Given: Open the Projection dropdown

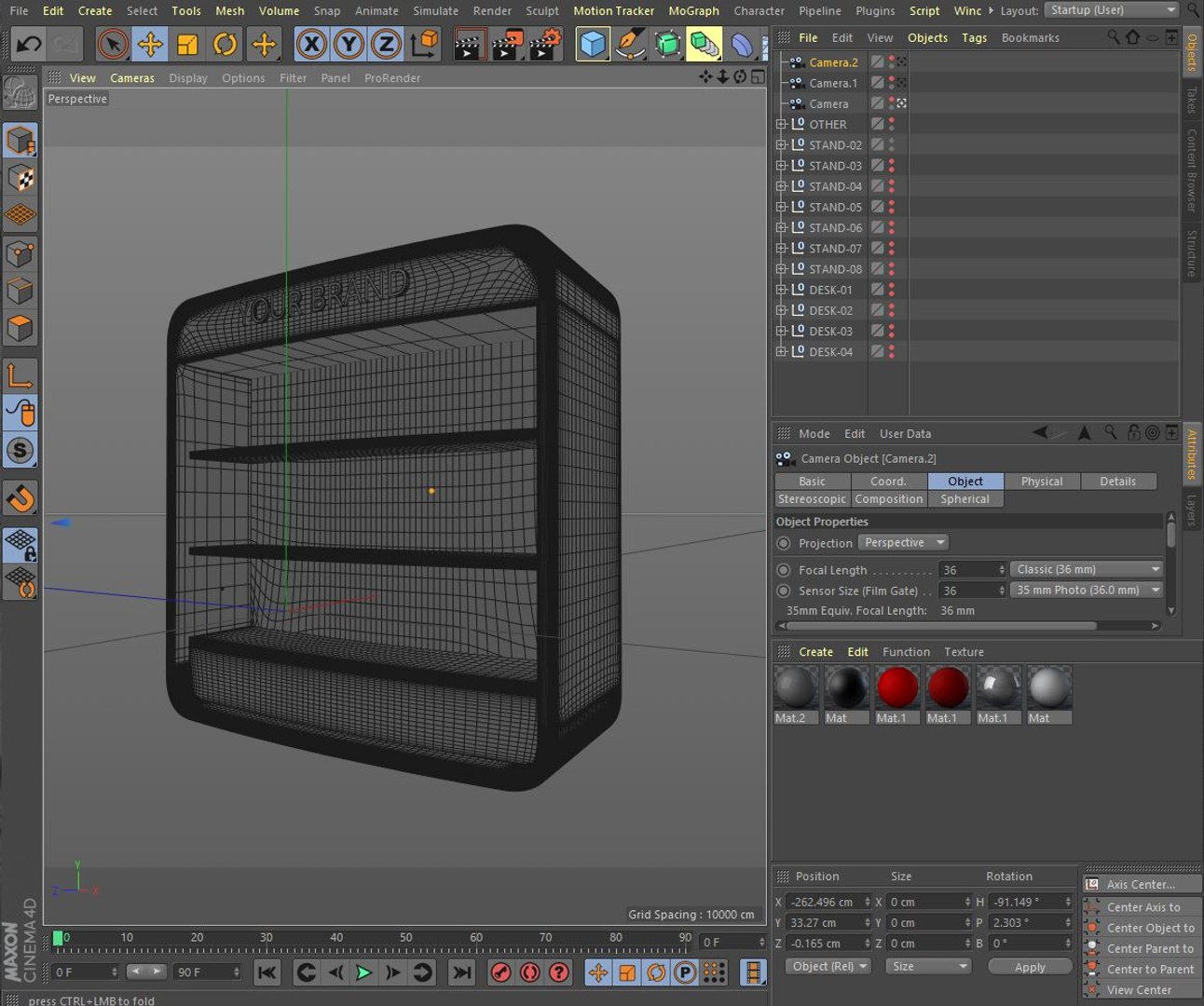Looking at the screenshot, I should coord(902,543).
